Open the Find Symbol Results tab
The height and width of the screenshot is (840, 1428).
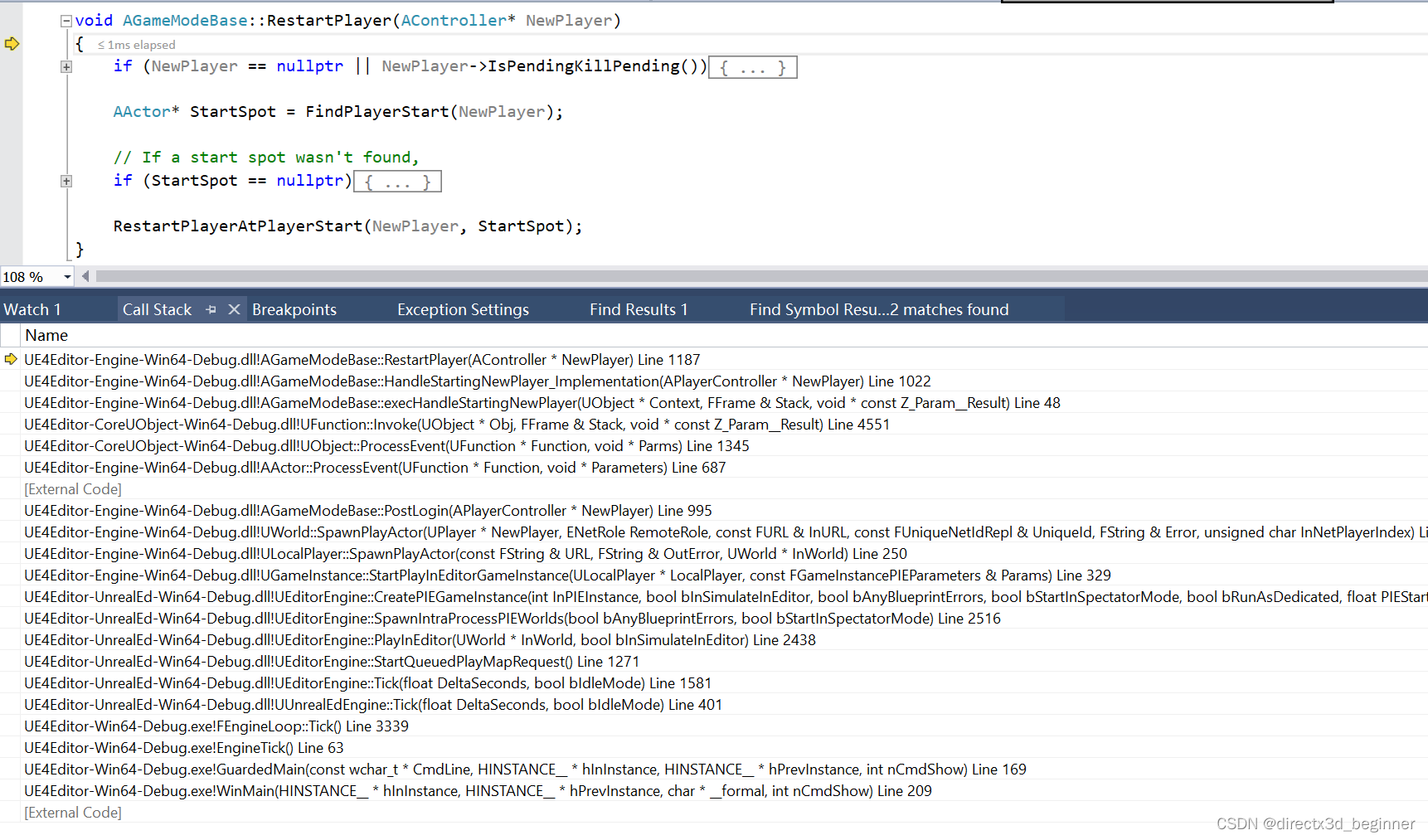click(879, 309)
